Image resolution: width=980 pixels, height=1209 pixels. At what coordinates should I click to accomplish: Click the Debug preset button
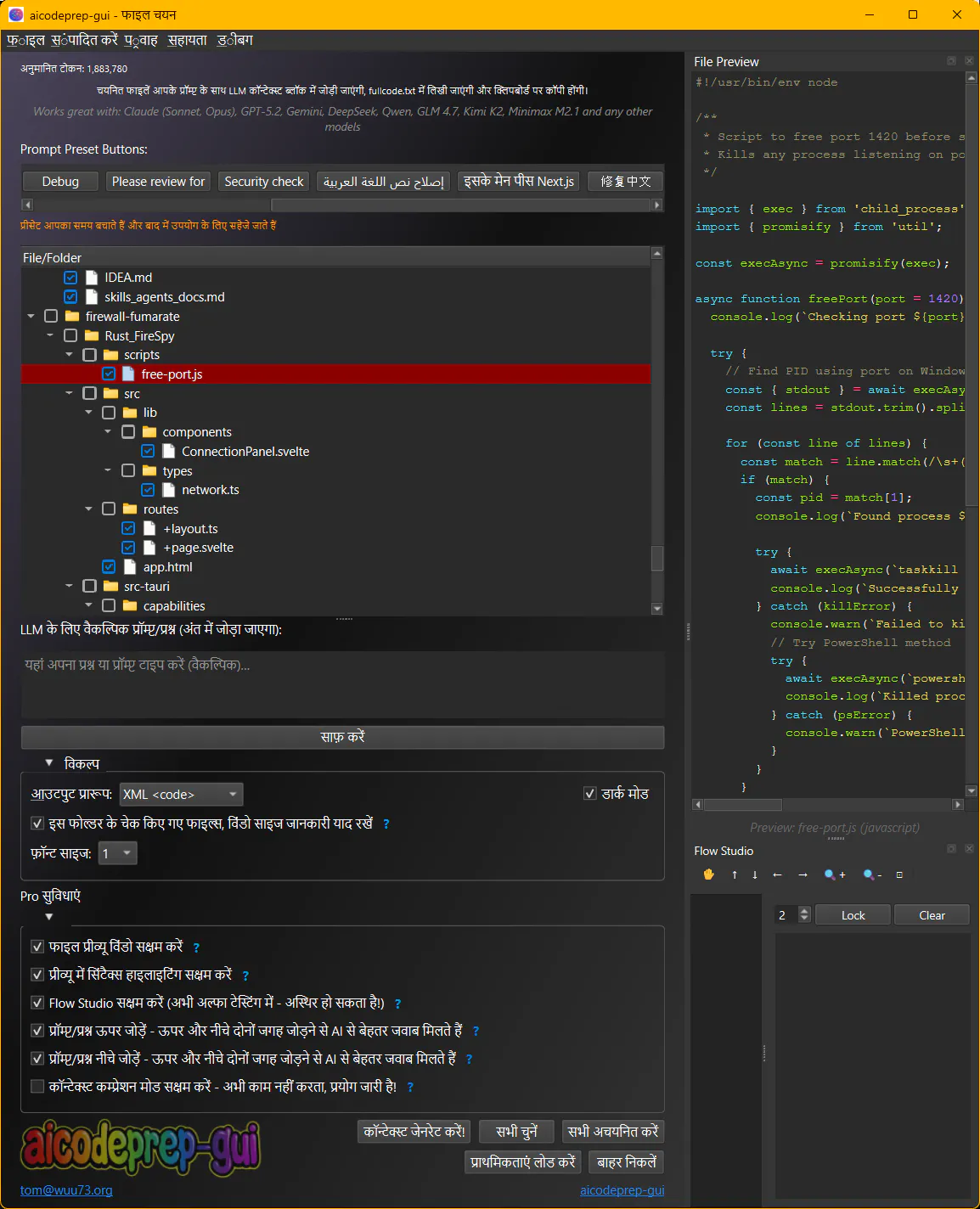pyautogui.click(x=60, y=182)
